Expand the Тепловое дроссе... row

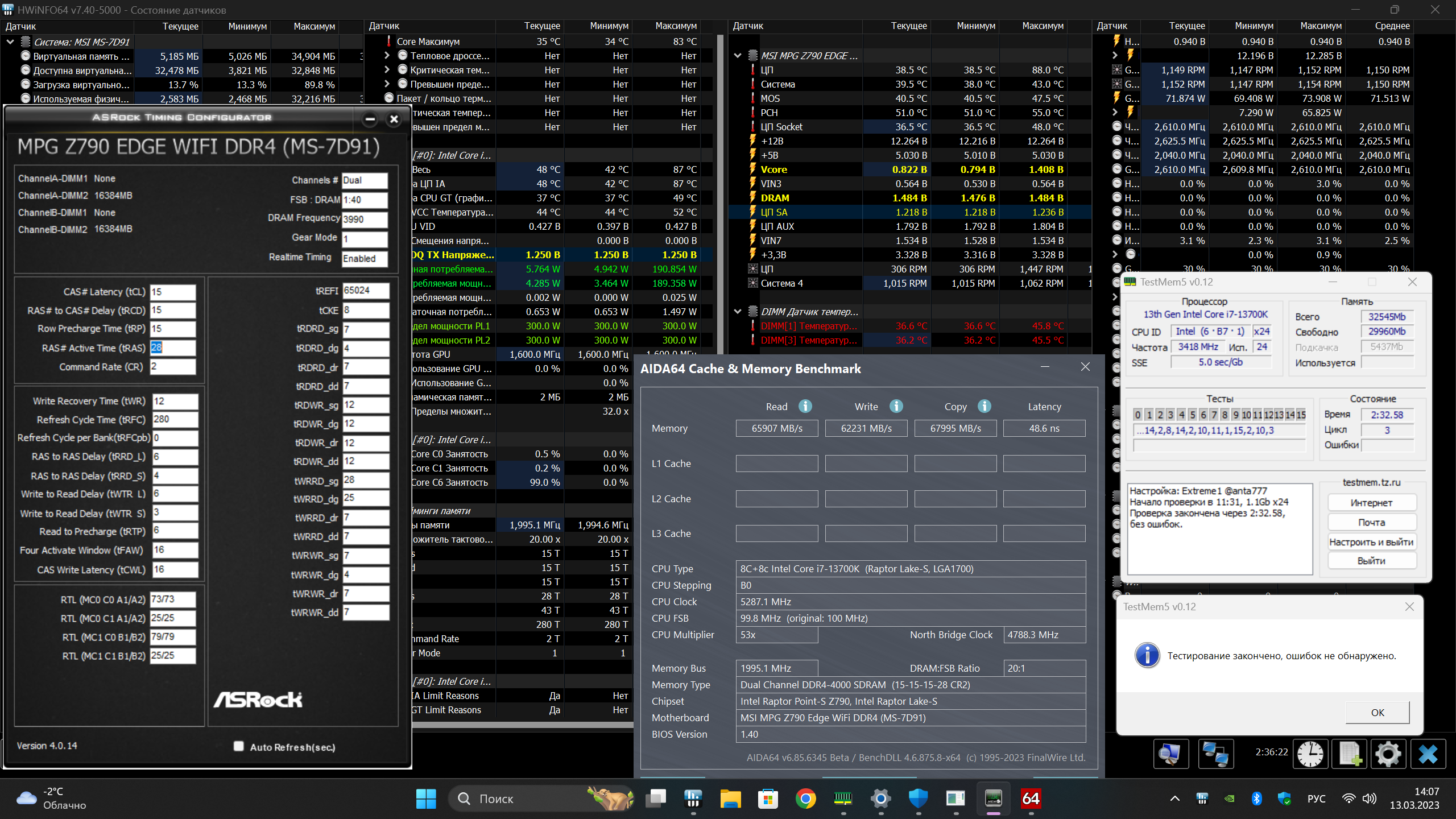[x=387, y=56]
